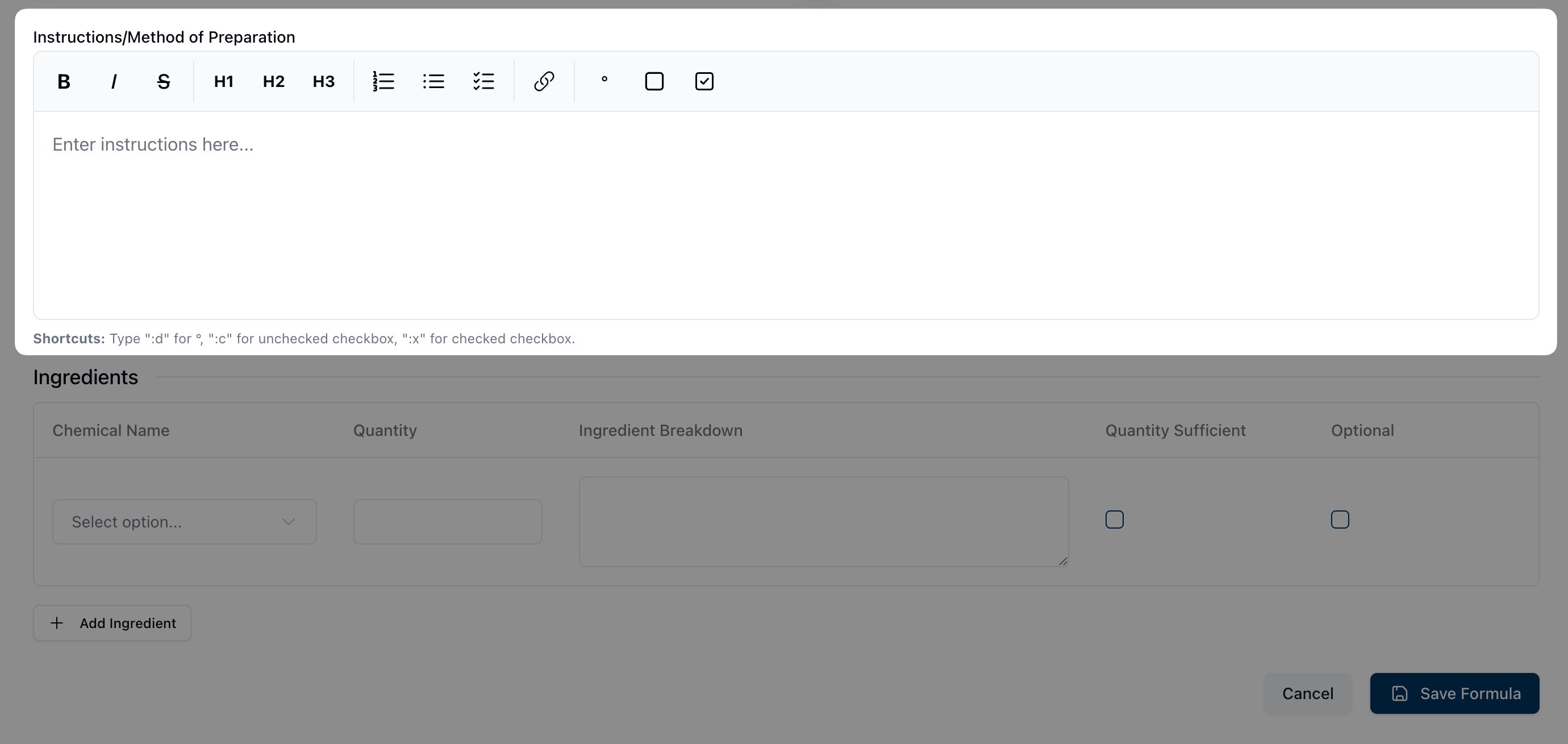Screen dimensions: 1568x744
Task: Apply strikethrough formatting
Action: (163, 82)
